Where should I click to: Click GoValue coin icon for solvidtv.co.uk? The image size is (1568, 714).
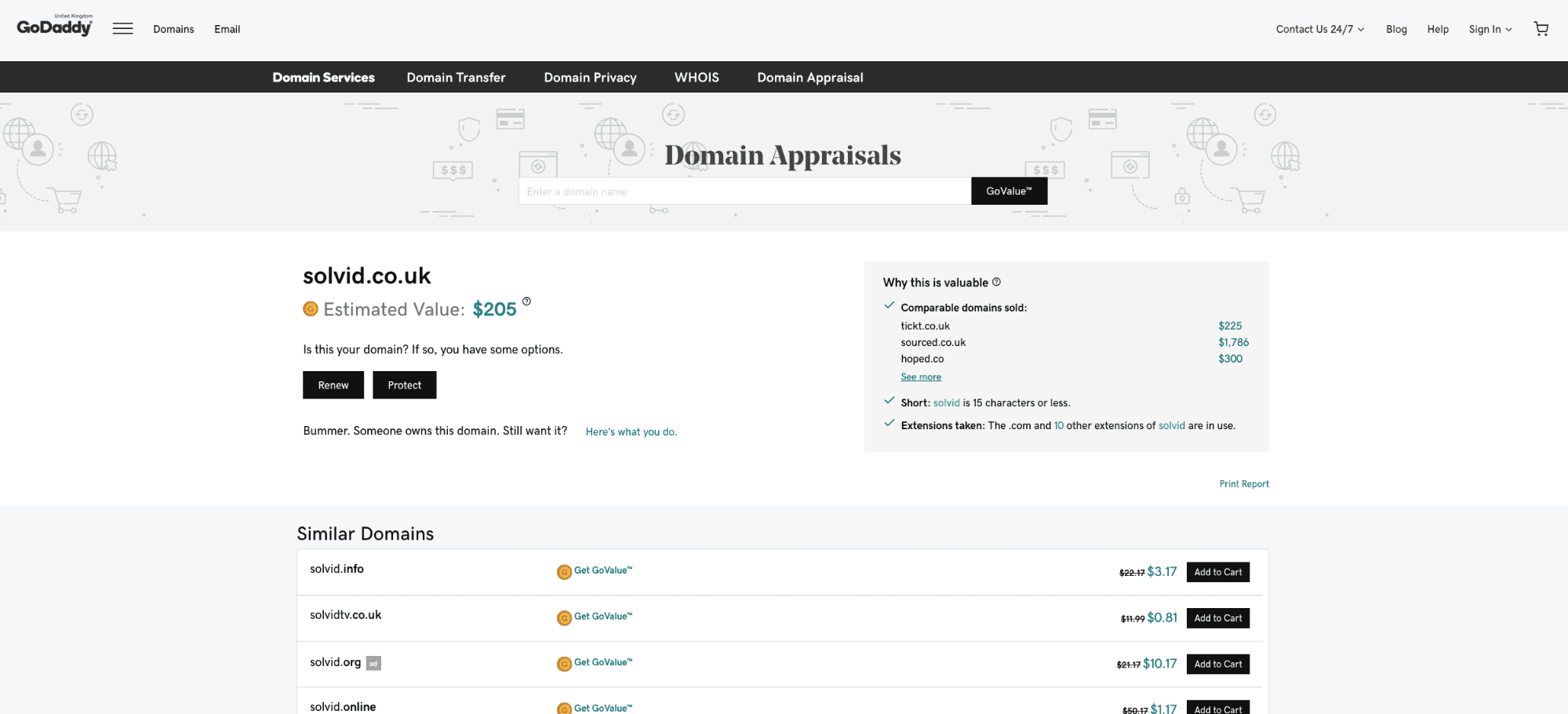(x=564, y=618)
